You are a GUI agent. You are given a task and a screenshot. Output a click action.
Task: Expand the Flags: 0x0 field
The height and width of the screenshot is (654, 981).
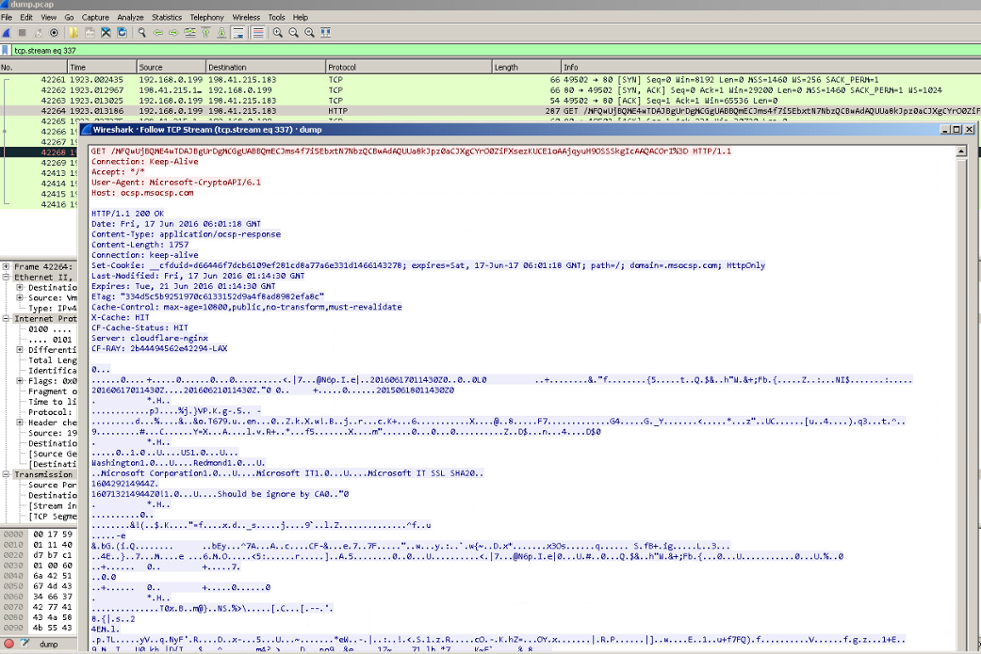pyautogui.click(x=19, y=380)
